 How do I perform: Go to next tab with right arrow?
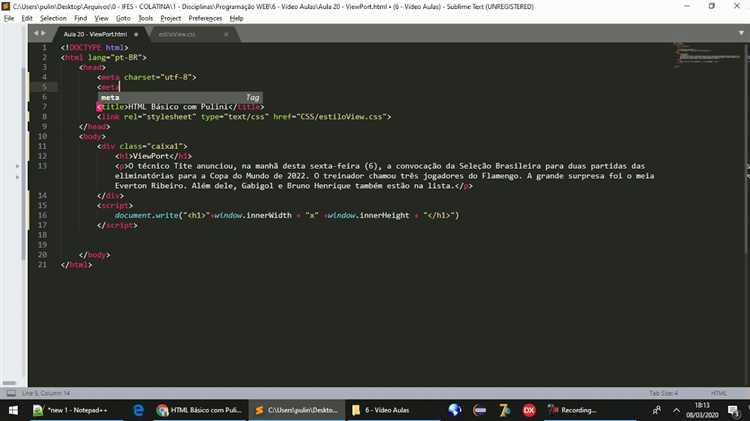[43, 33]
